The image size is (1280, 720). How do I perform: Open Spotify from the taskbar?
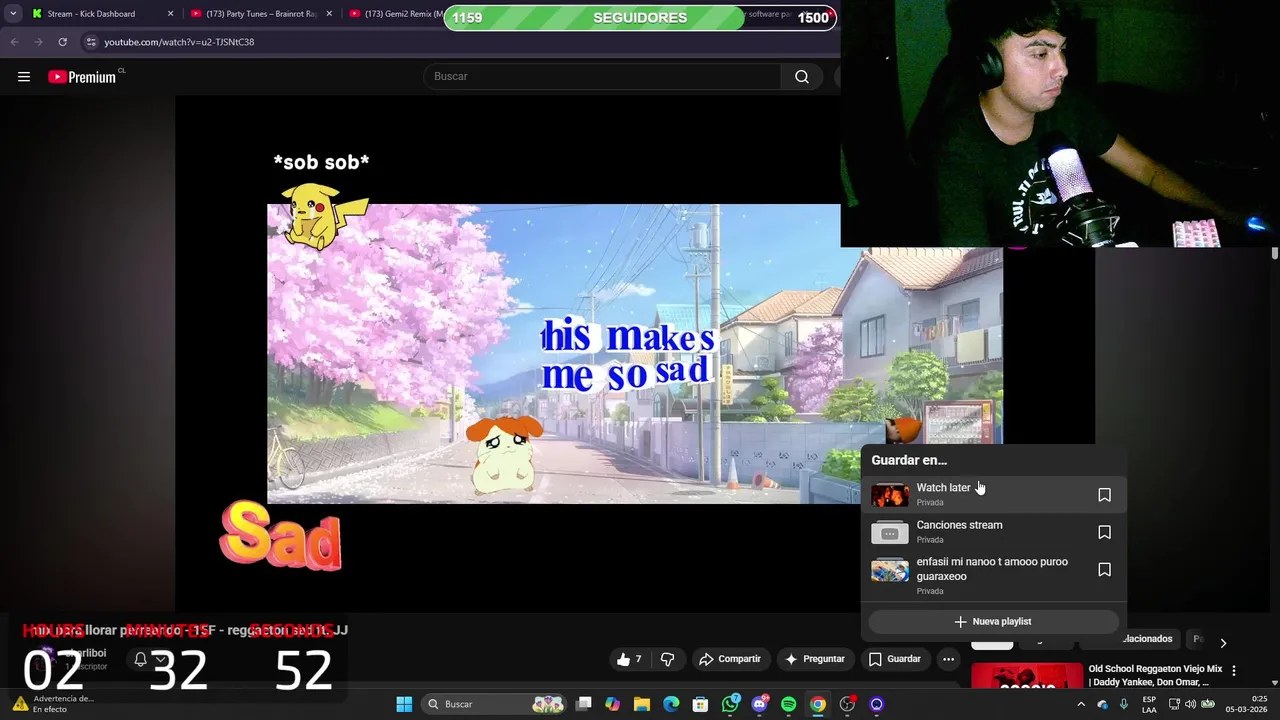tap(788, 704)
